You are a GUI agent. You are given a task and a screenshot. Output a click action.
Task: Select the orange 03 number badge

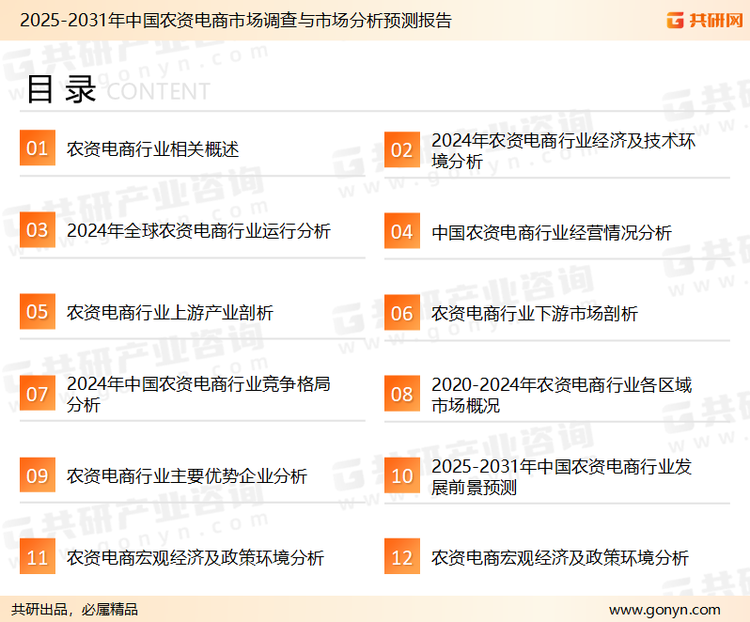pos(37,230)
